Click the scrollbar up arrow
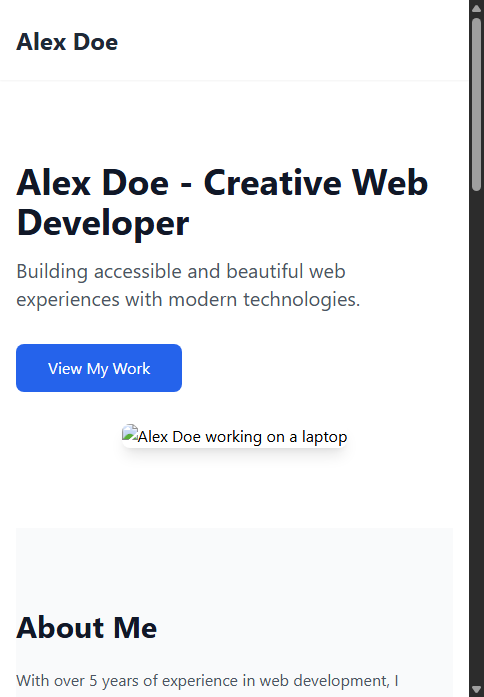Viewport: 484px width, 697px height. click(476, 8)
